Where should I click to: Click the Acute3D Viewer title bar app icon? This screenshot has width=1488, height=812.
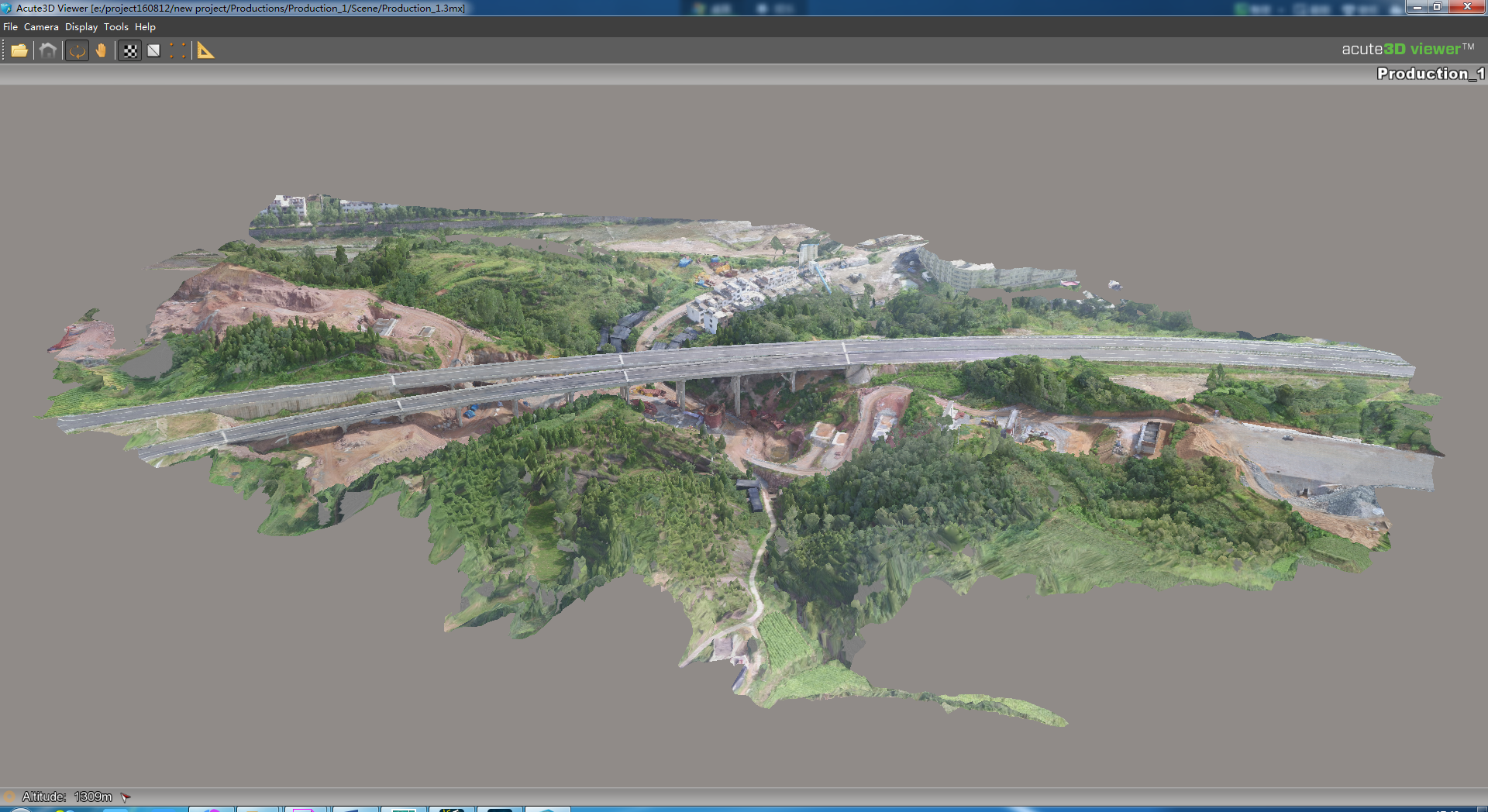[7, 8]
